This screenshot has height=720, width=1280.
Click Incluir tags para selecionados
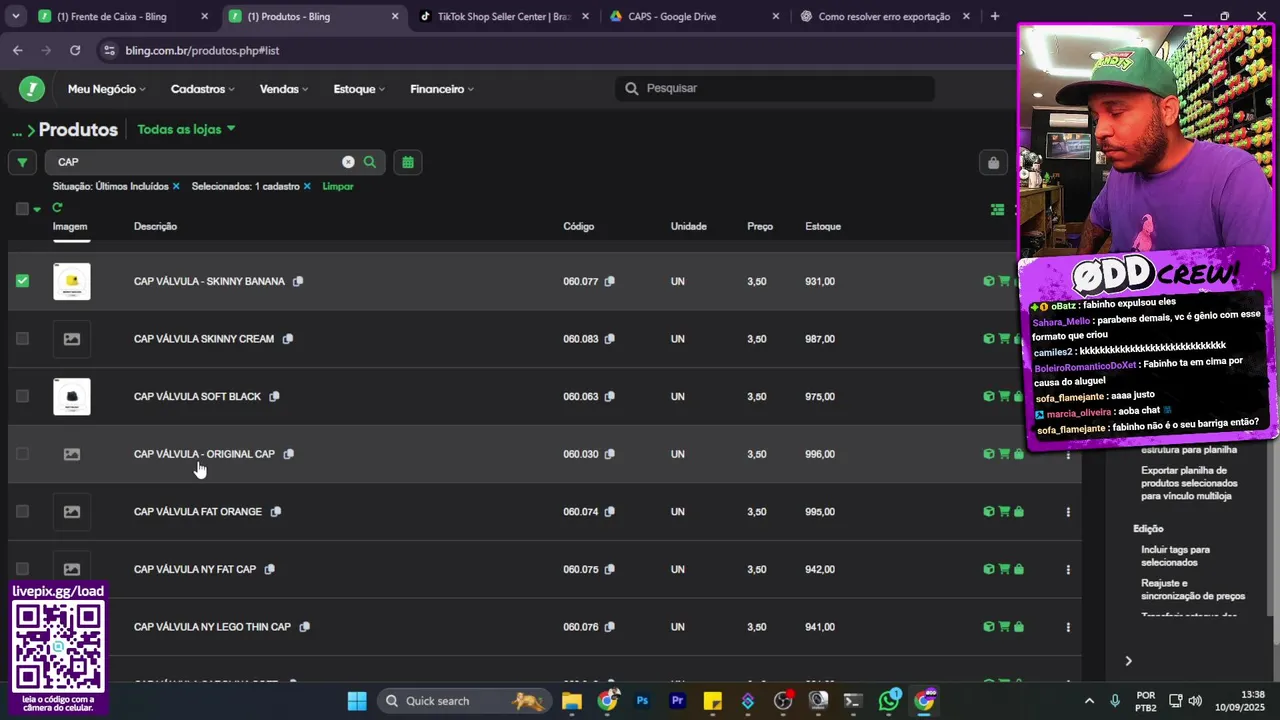pyautogui.click(x=1176, y=556)
